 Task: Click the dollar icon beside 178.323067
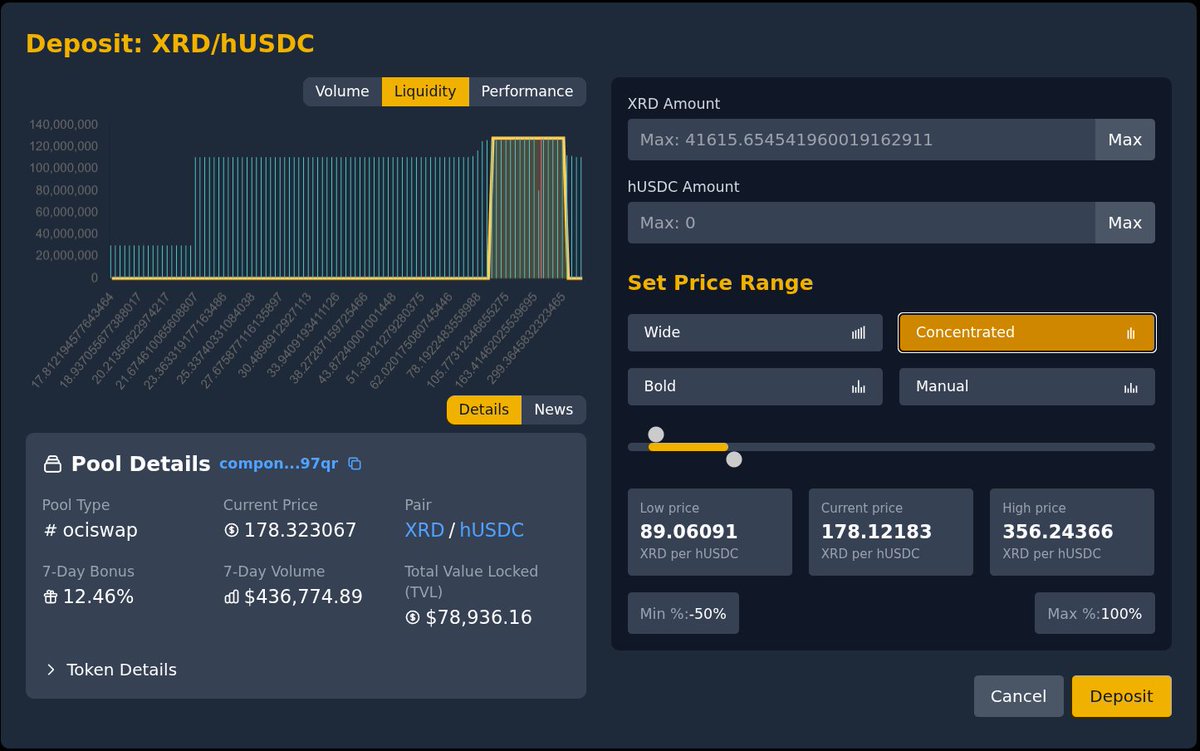coord(231,530)
